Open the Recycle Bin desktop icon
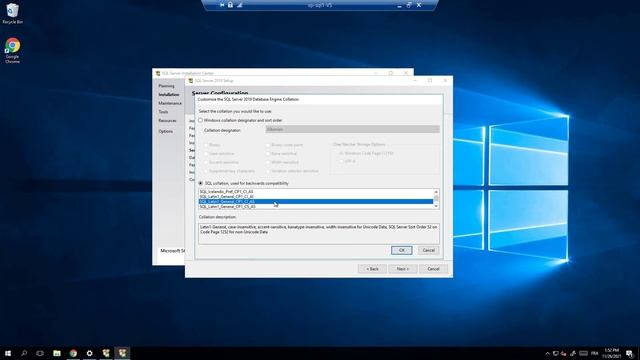Screen dimensions: 640x360 (12, 13)
